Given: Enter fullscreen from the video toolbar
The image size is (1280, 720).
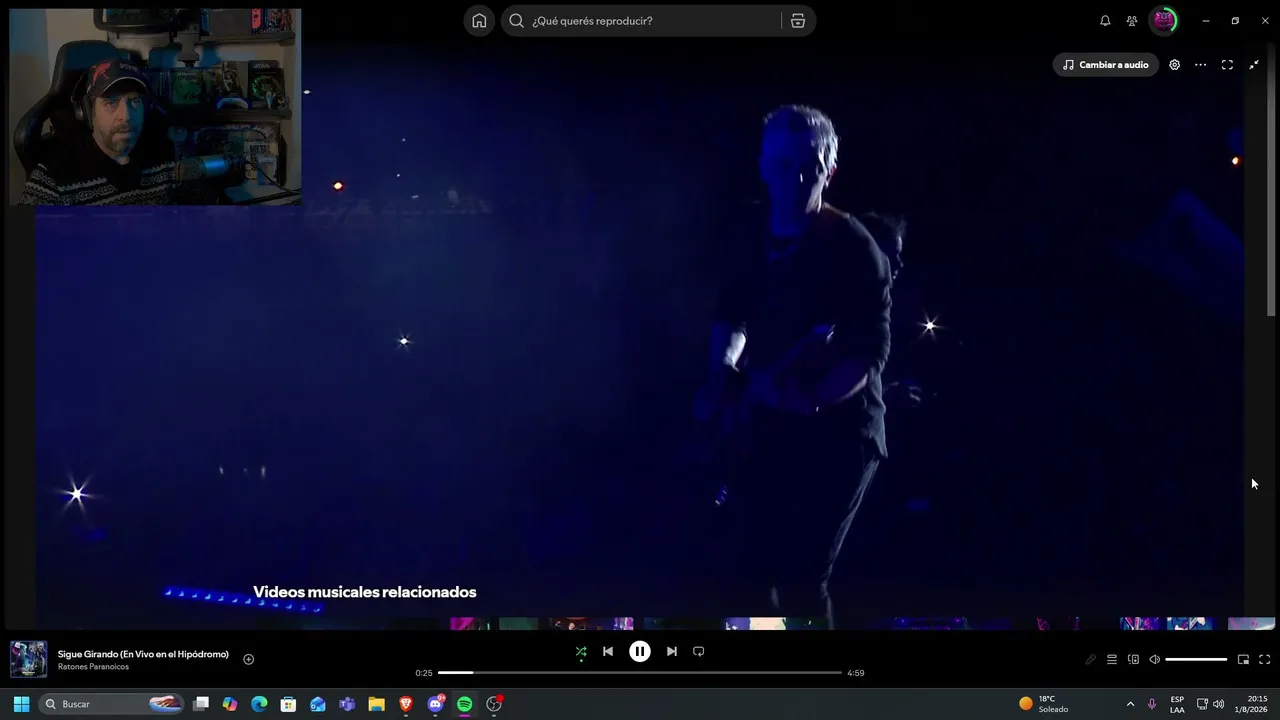Looking at the screenshot, I should pos(1227,65).
